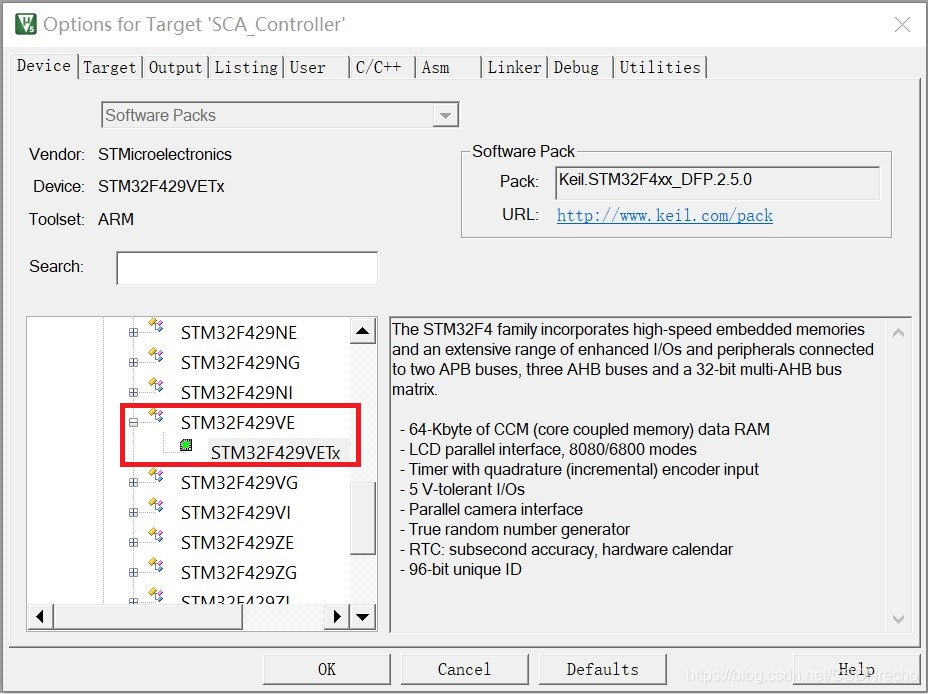Click device family icon beside STM32F429ZE
This screenshot has width=928, height=694.
pos(156,535)
